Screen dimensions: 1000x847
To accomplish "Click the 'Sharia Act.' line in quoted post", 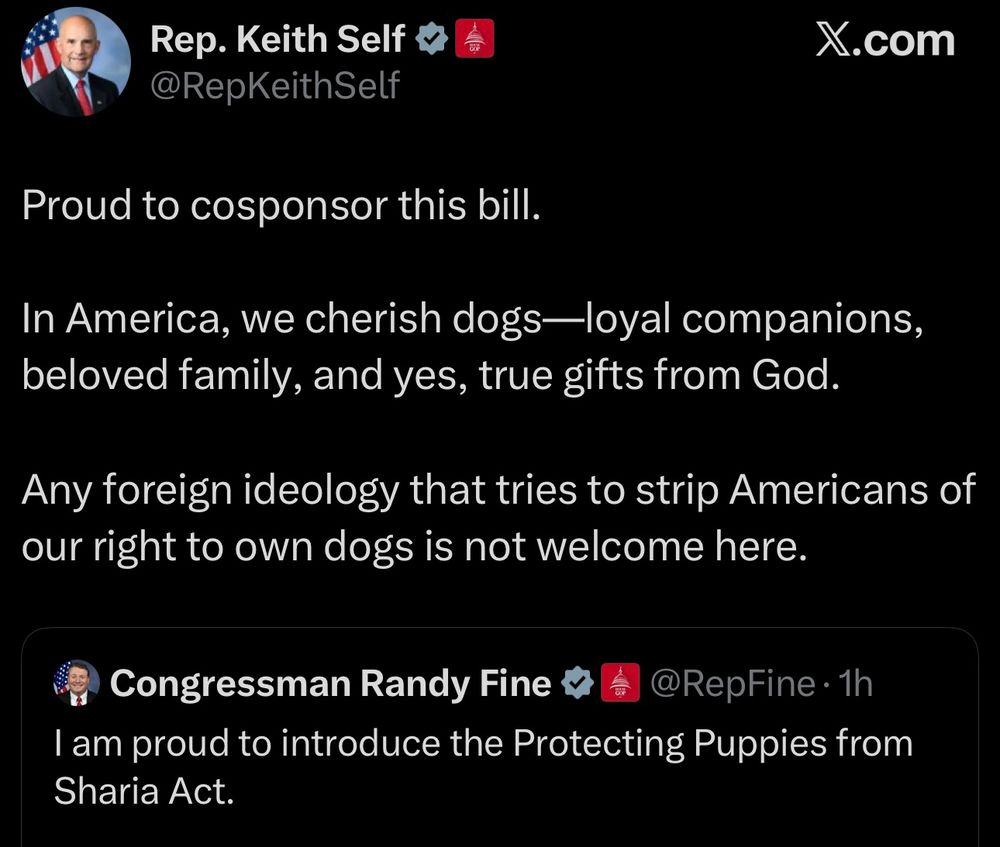I will click(142, 791).
